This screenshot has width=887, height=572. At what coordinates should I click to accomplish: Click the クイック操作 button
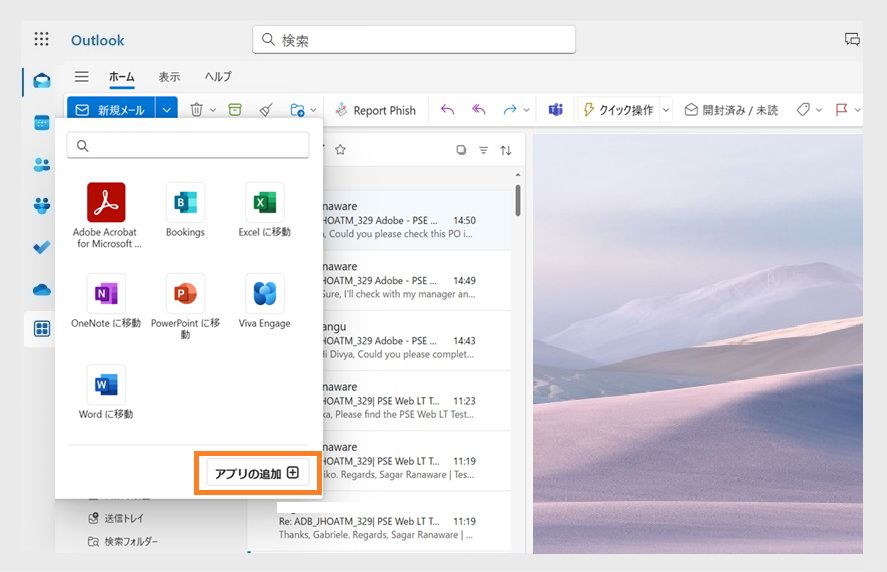619,110
